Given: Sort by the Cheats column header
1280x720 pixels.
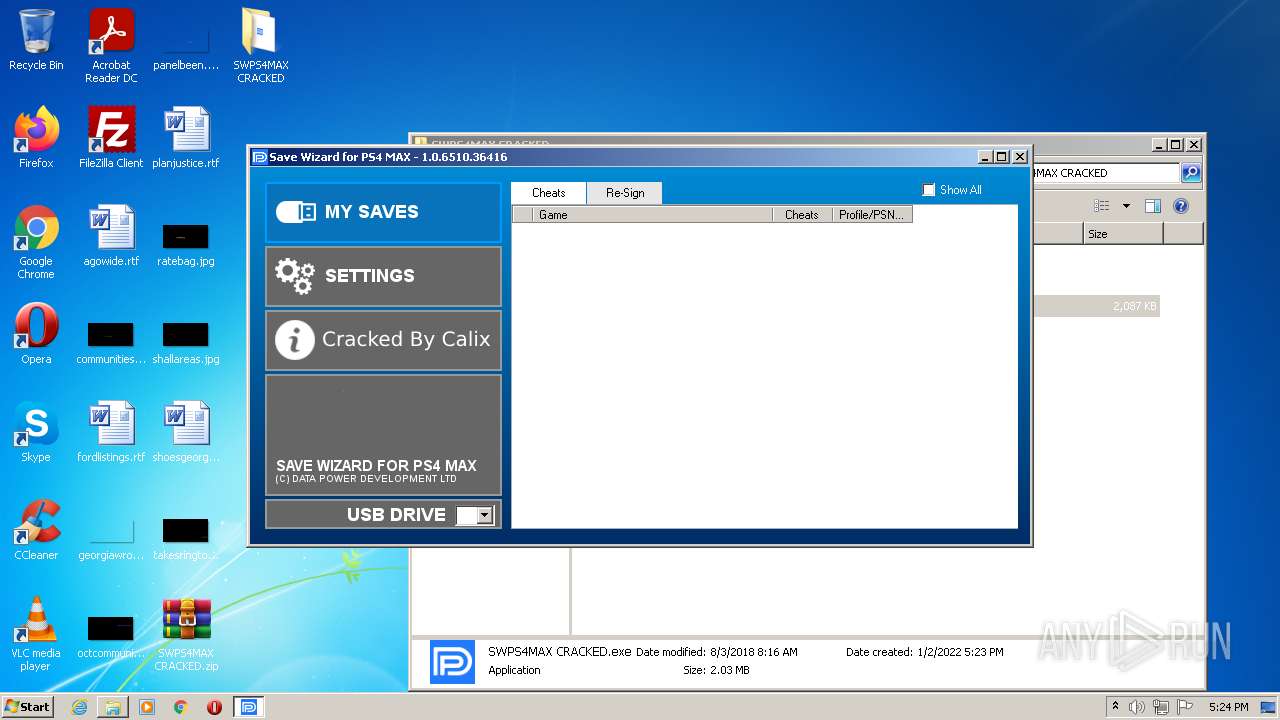Looking at the screenshot, I should coord(802,214).
